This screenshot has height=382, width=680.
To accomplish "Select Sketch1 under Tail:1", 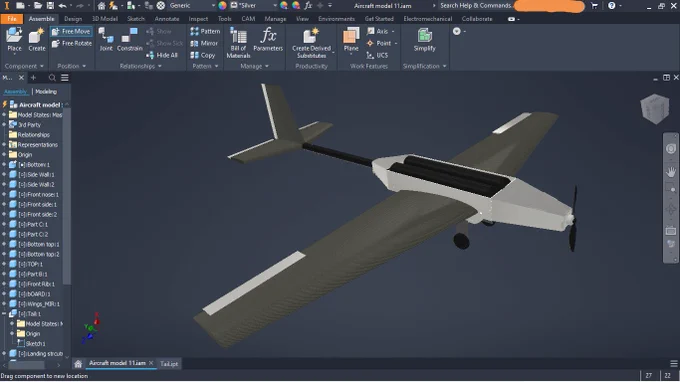I will point(31,344).
